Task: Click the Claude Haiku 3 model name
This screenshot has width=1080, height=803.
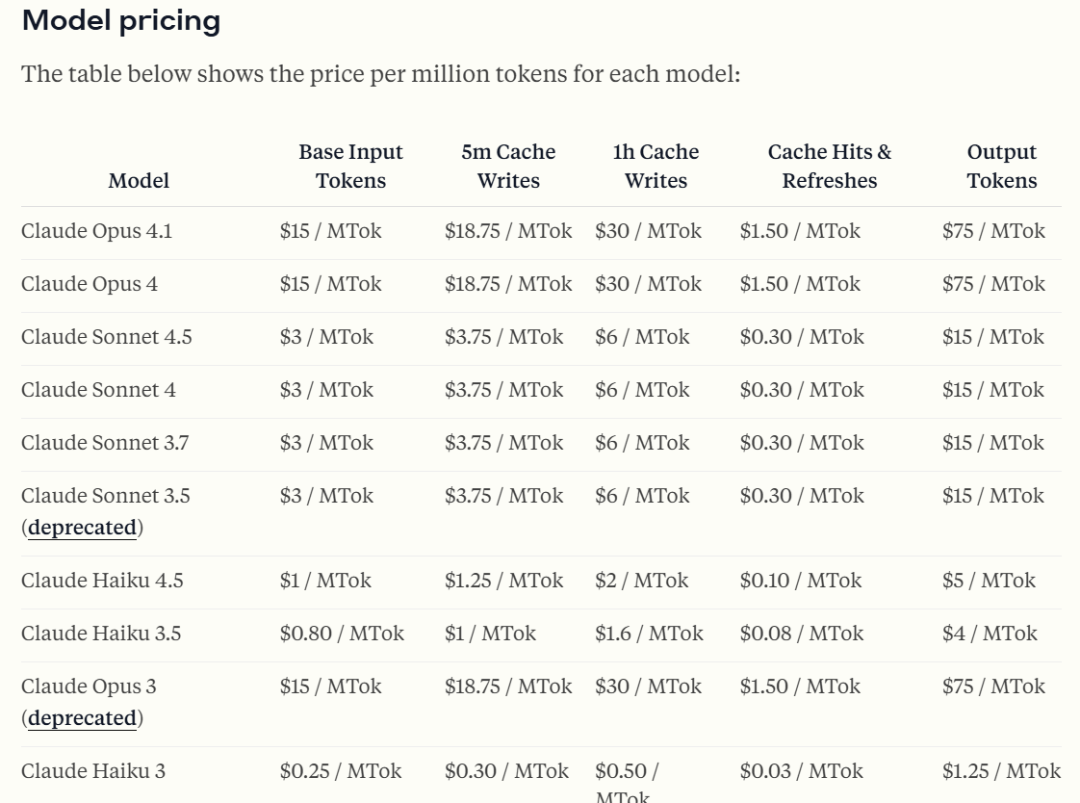Action: click(93, 771)
